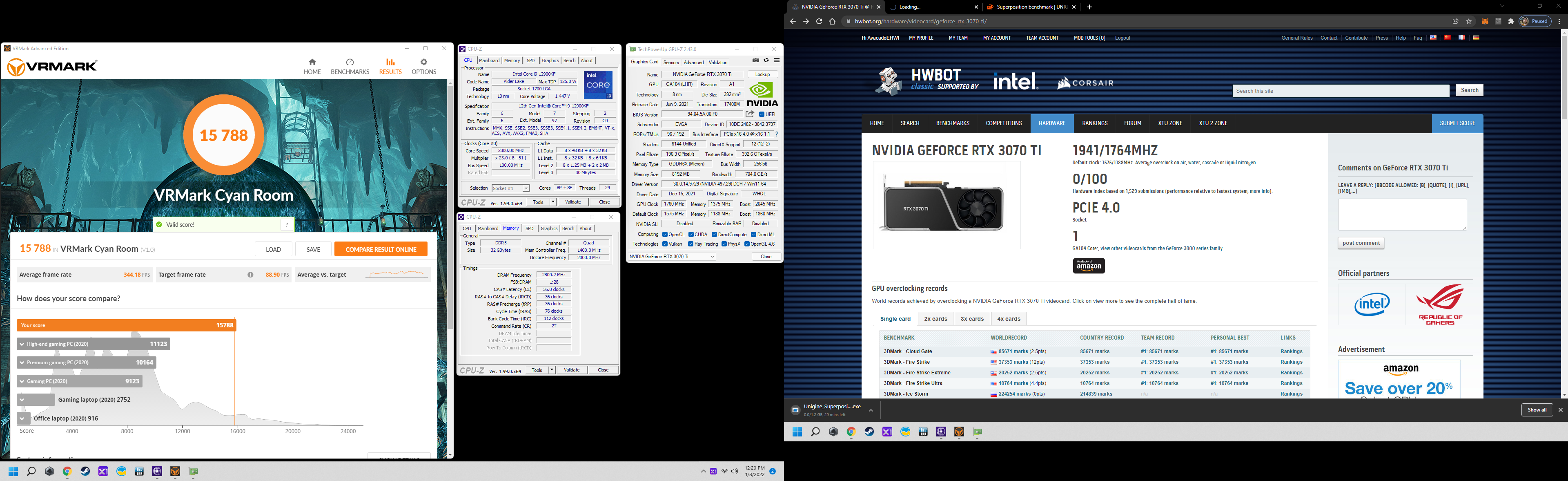Open EVGA Precision X1 on left taskbar
This screenshot has height=481, width=1568.
pyautogui.click(x=103, y=471)
